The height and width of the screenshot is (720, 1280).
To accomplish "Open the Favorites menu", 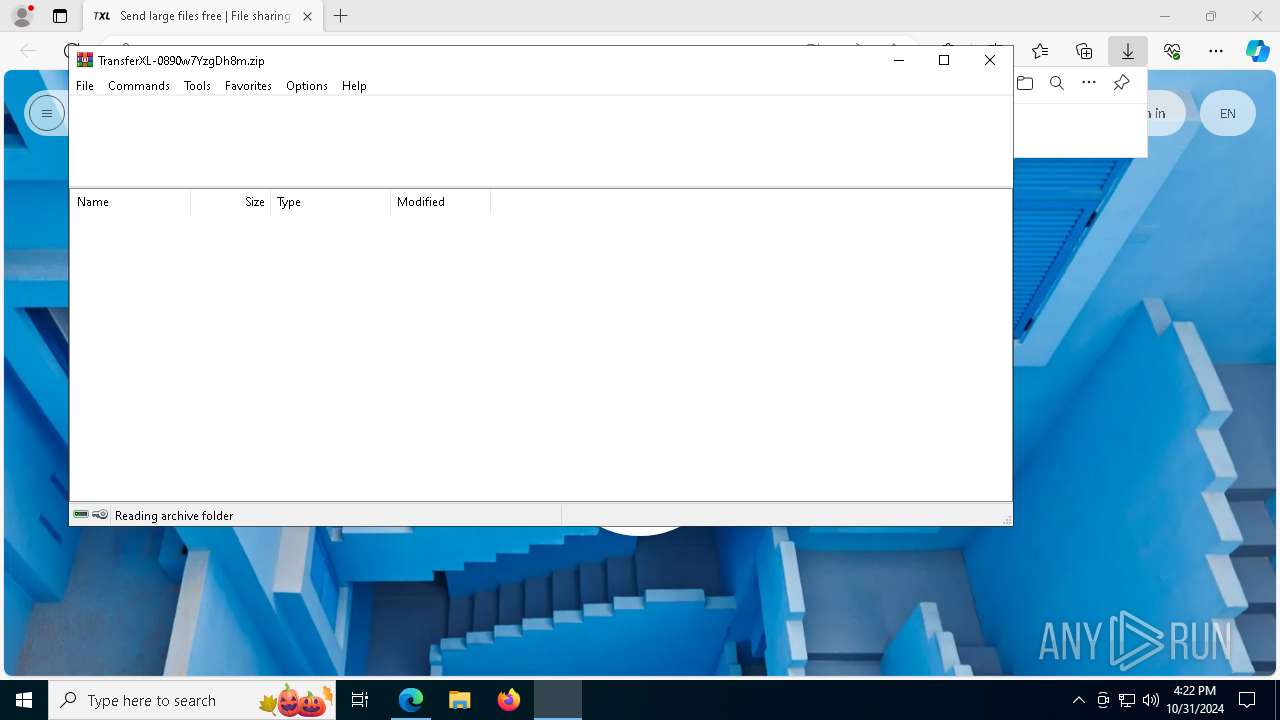I will click(x=248, y=86).
